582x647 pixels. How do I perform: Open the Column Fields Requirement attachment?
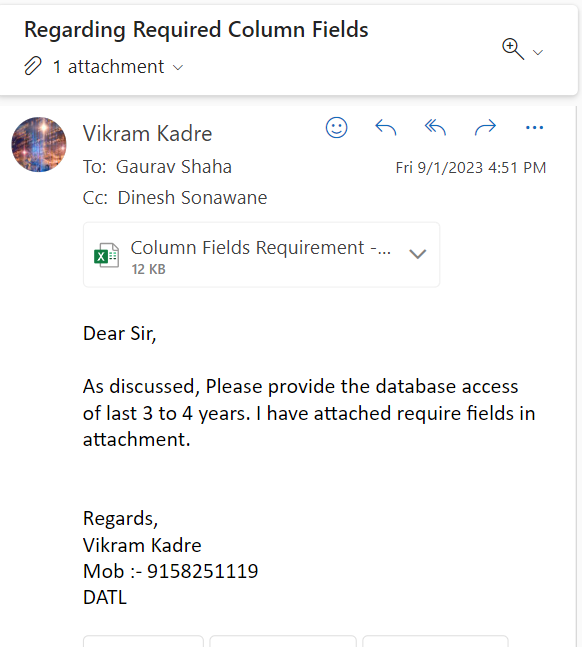261,255
